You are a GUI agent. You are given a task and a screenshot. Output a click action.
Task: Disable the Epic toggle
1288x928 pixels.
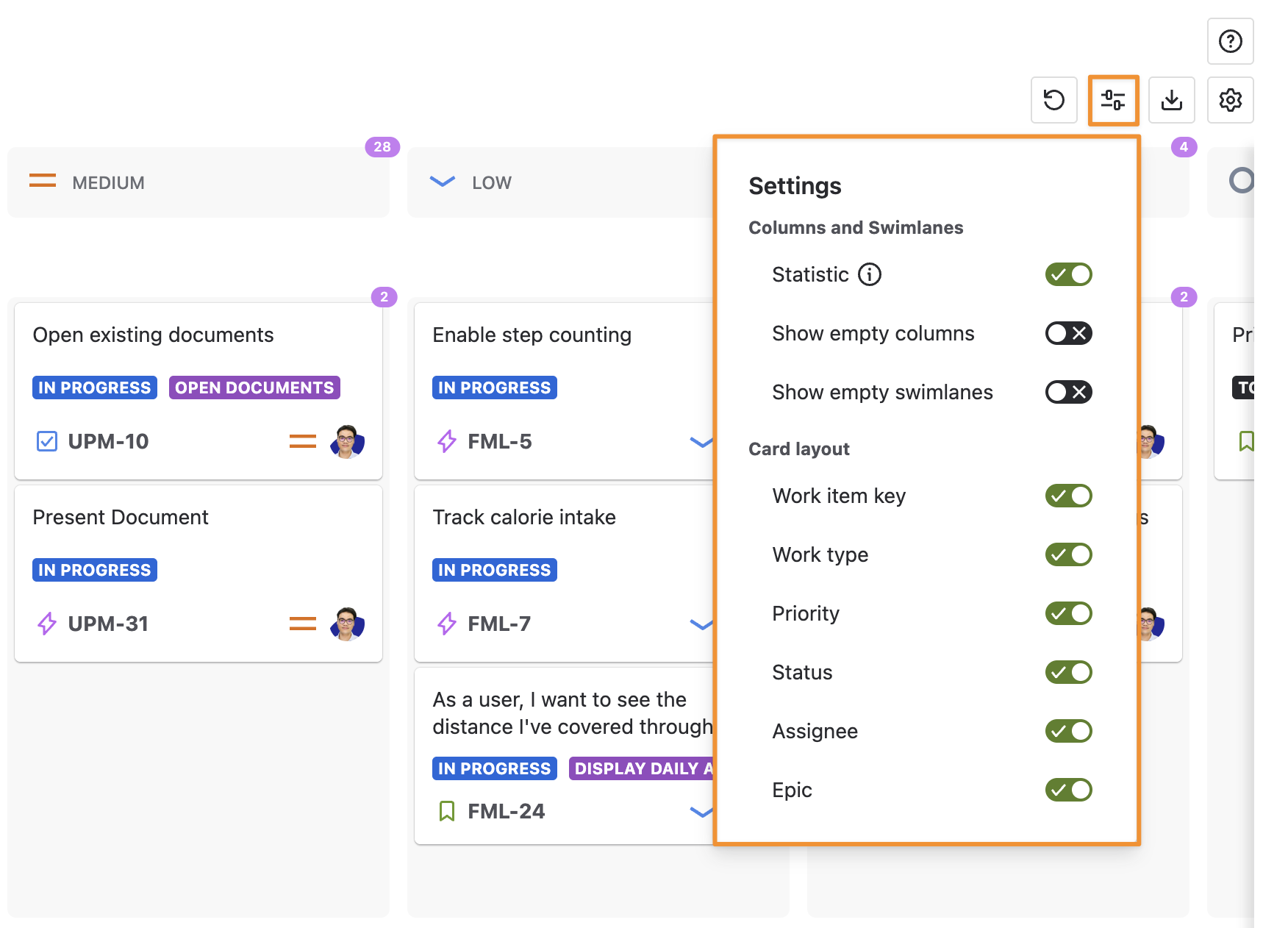pos(1068,790)
